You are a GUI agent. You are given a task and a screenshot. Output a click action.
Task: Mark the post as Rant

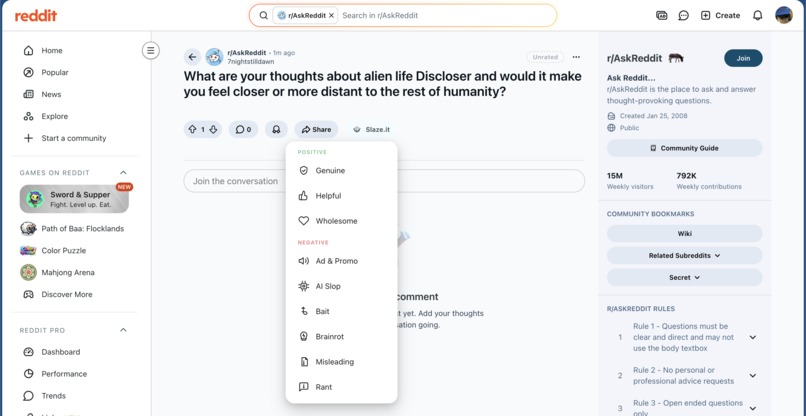(341, 387)
